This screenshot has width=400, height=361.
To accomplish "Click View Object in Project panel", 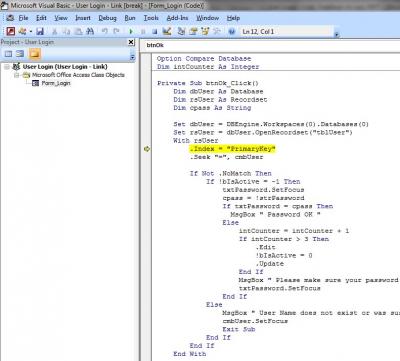I will [20, 53].
